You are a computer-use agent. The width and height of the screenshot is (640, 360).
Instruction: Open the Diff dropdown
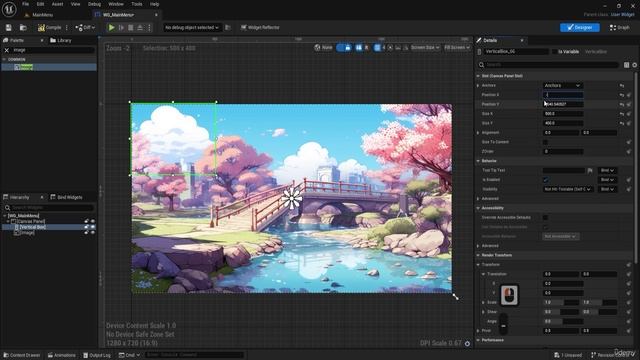pyautogui.click(x=85, y=27)
